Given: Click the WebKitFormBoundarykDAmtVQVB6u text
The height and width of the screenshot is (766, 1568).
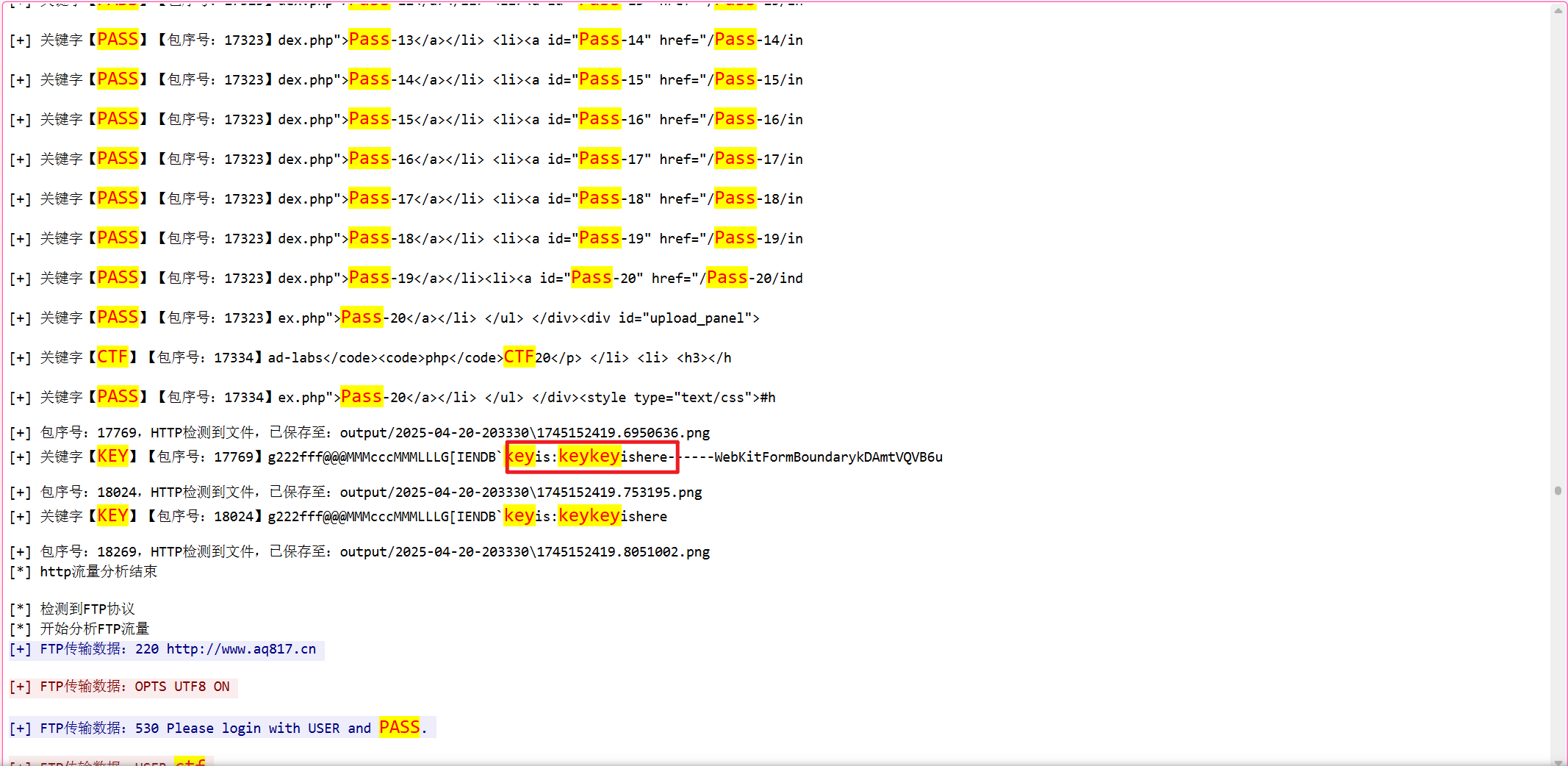Looking at the screenshot, I should click(x=827, y=457).
